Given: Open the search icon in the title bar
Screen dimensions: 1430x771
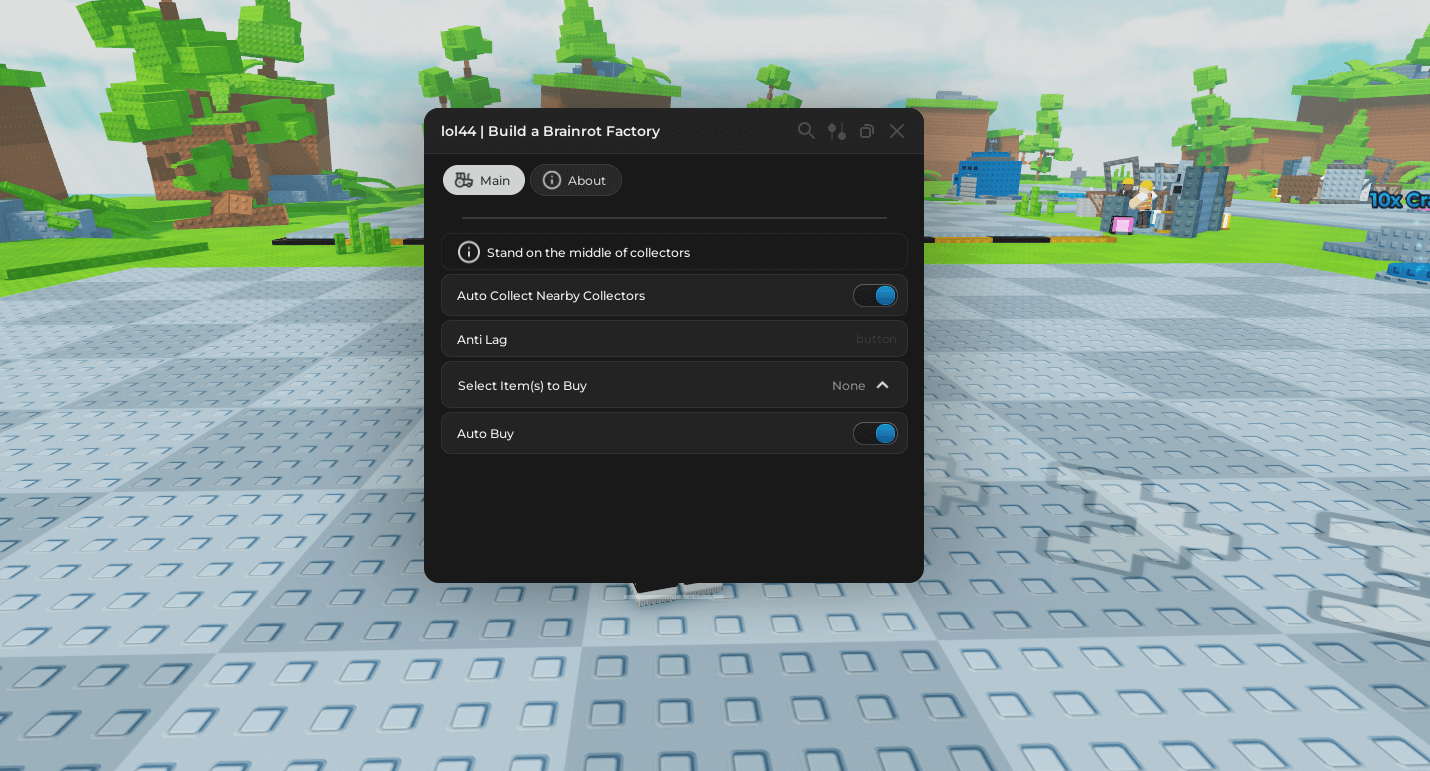Looking at the screenshot, I should click(x=806, y=131).
